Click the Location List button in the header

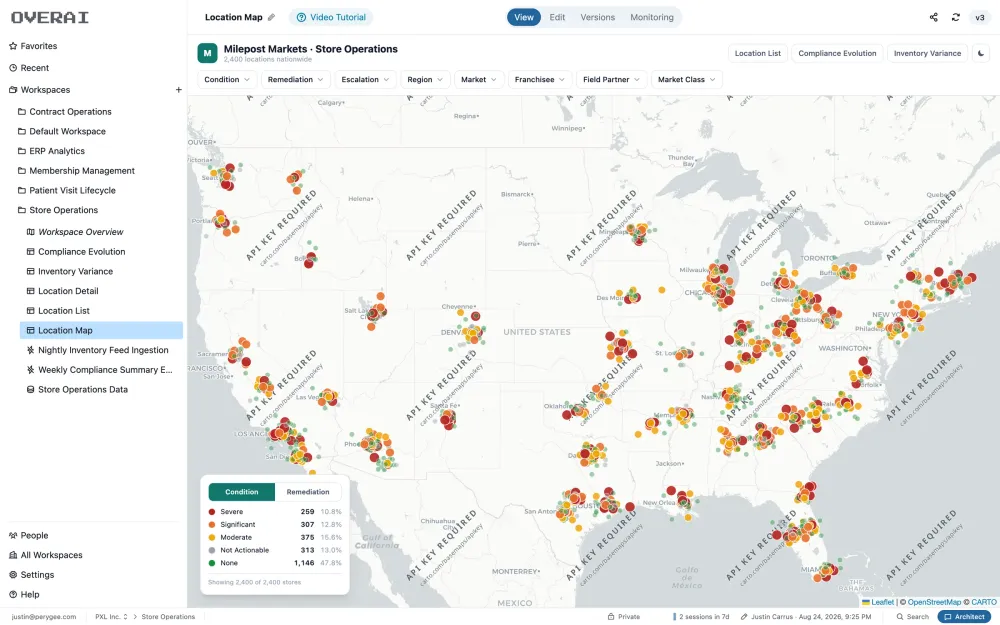pos(758,54)
